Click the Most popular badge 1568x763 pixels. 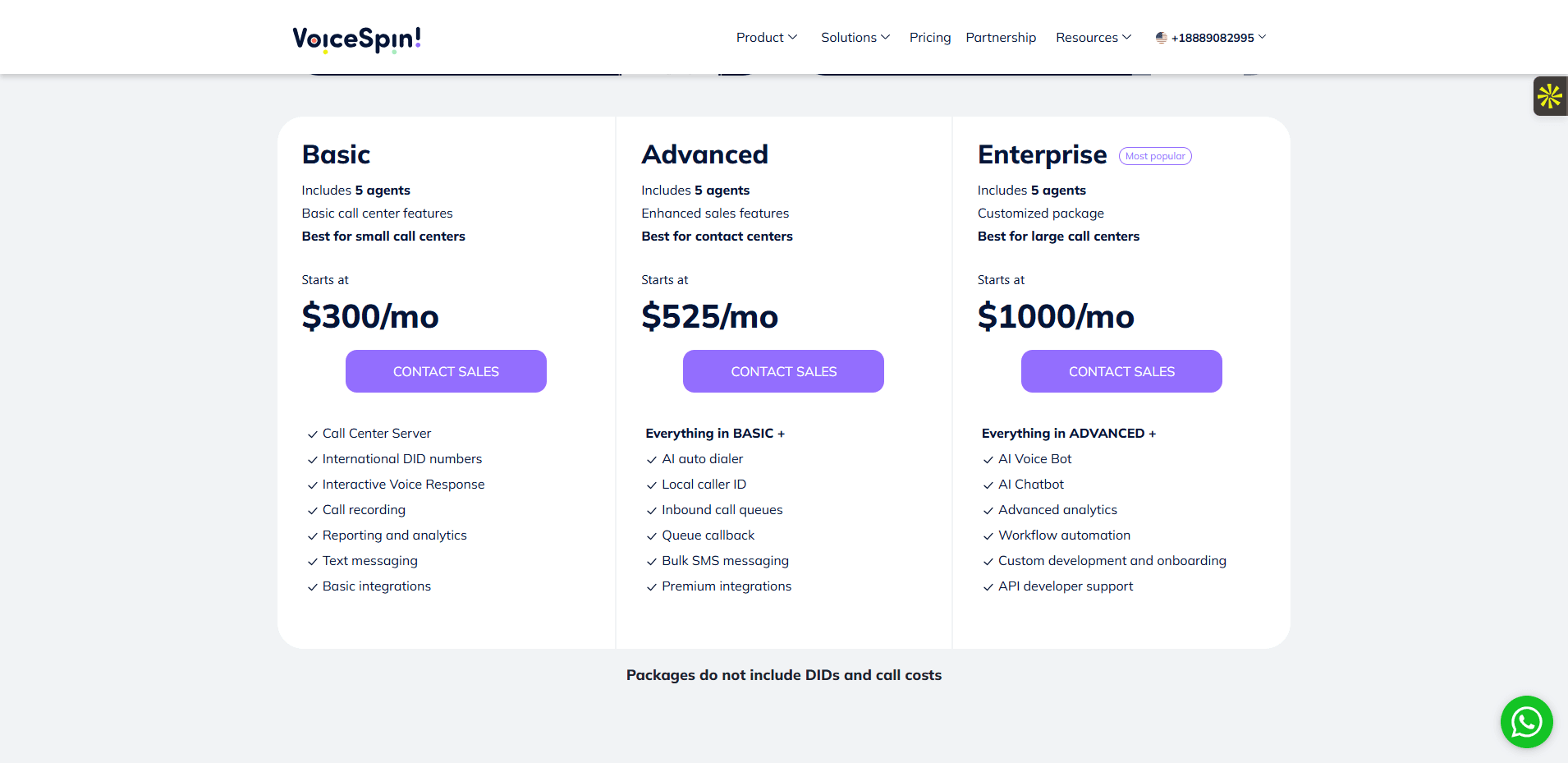tap(1154, 156)
